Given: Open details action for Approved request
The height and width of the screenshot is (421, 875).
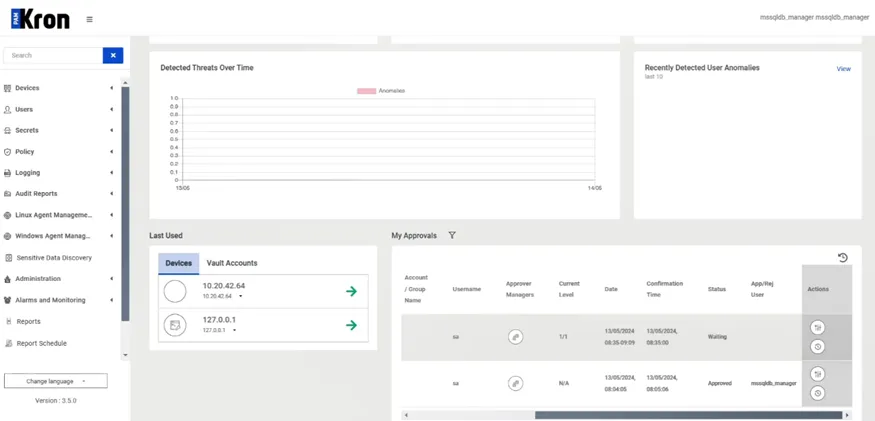Looking at the screenshot, I should [x=818, y=374].
